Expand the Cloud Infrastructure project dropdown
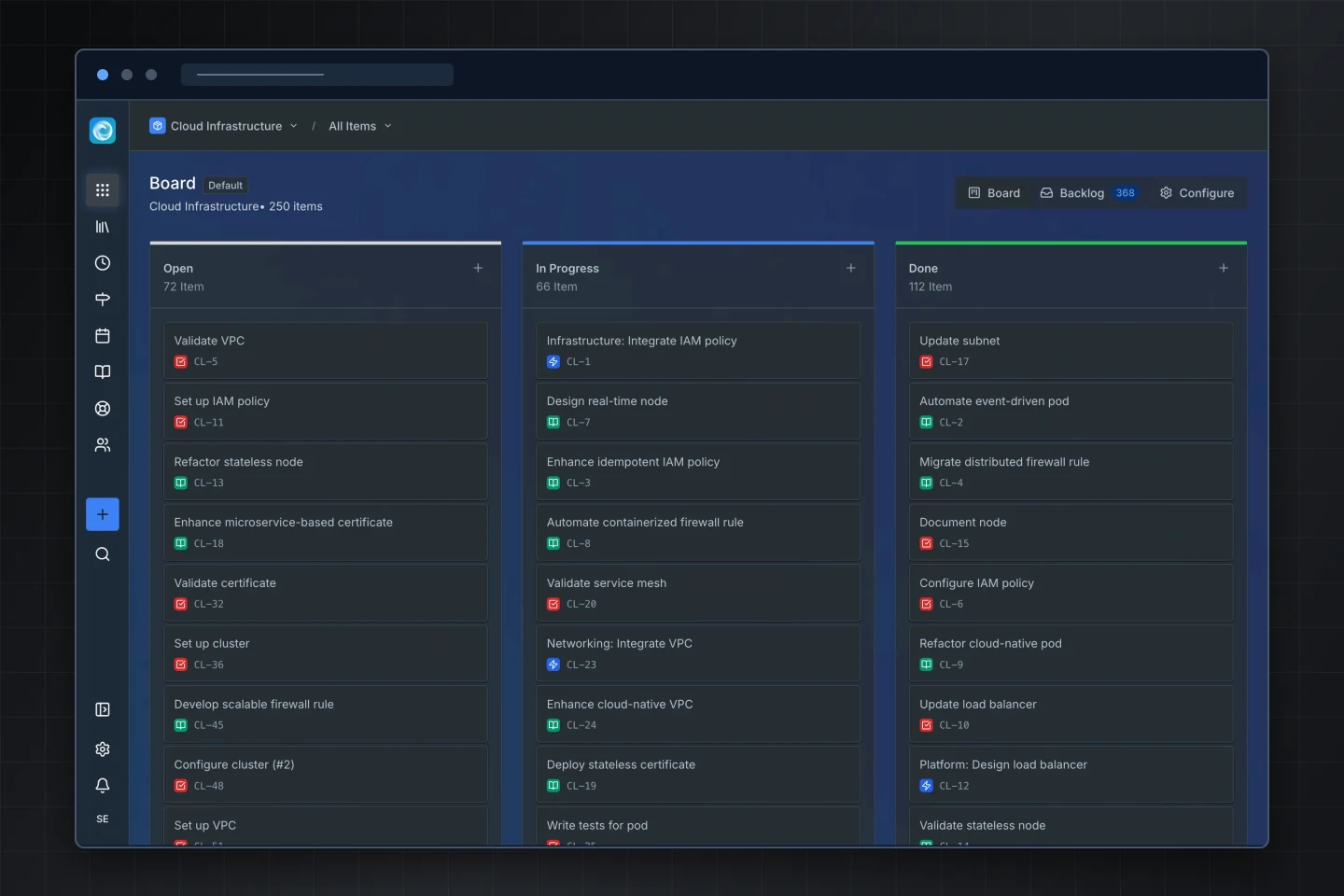The image size is (1344, 896). [x=224, y=126]
